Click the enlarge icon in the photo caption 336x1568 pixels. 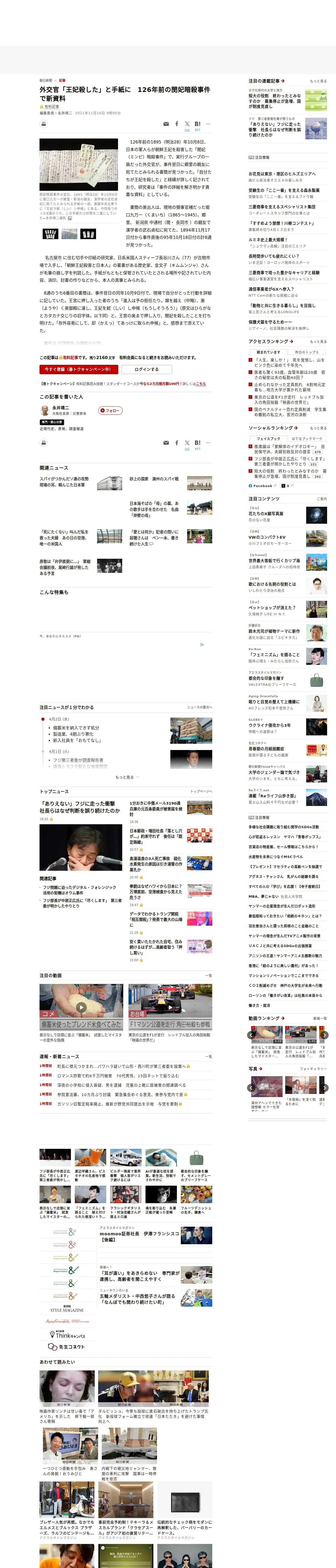[70, 218]
